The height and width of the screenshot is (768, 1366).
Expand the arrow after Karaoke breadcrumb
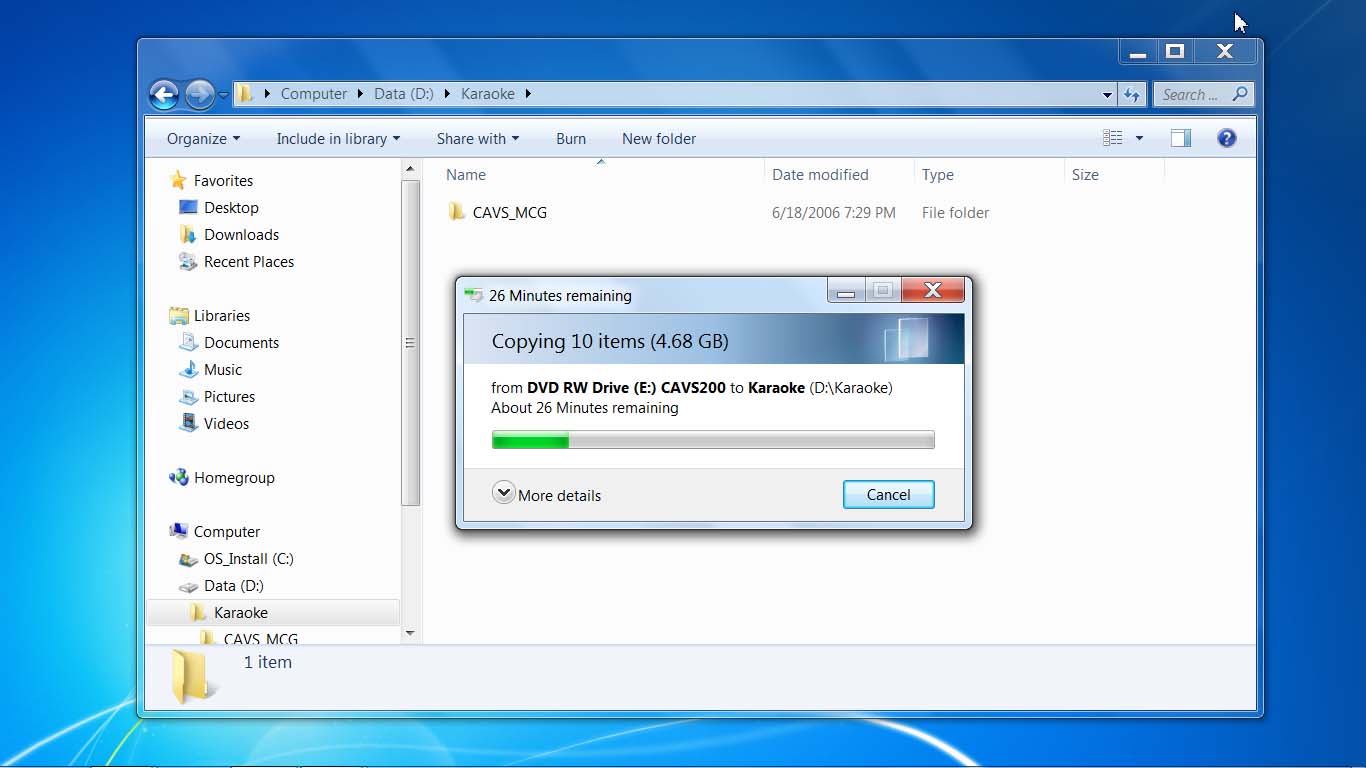pos(528,94)
